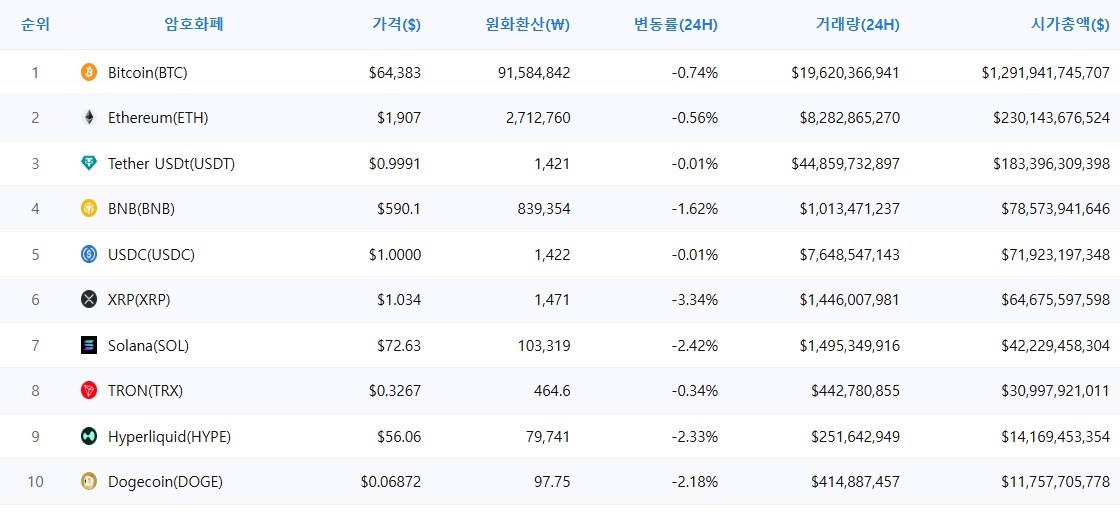
Task: Select the won value 839,354
Action: coord(544,208)
